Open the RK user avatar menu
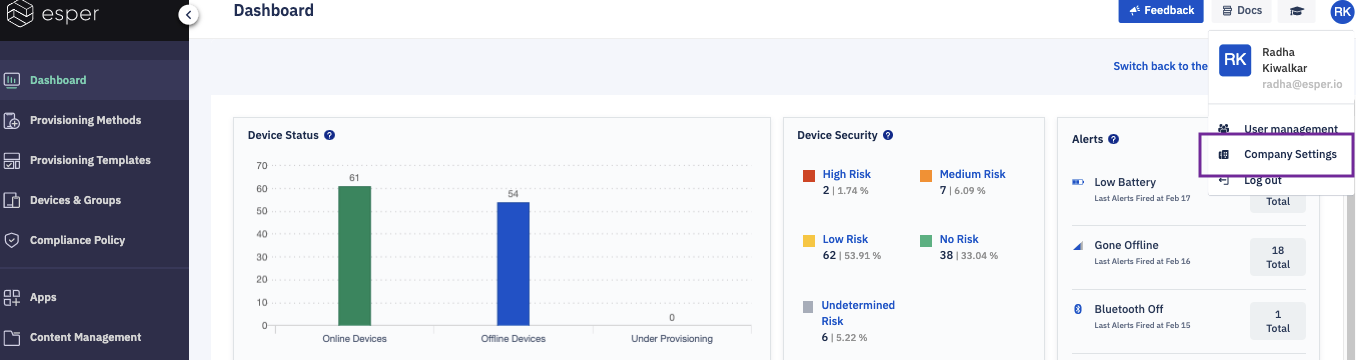The image size is (1356, 360). 1341,11
